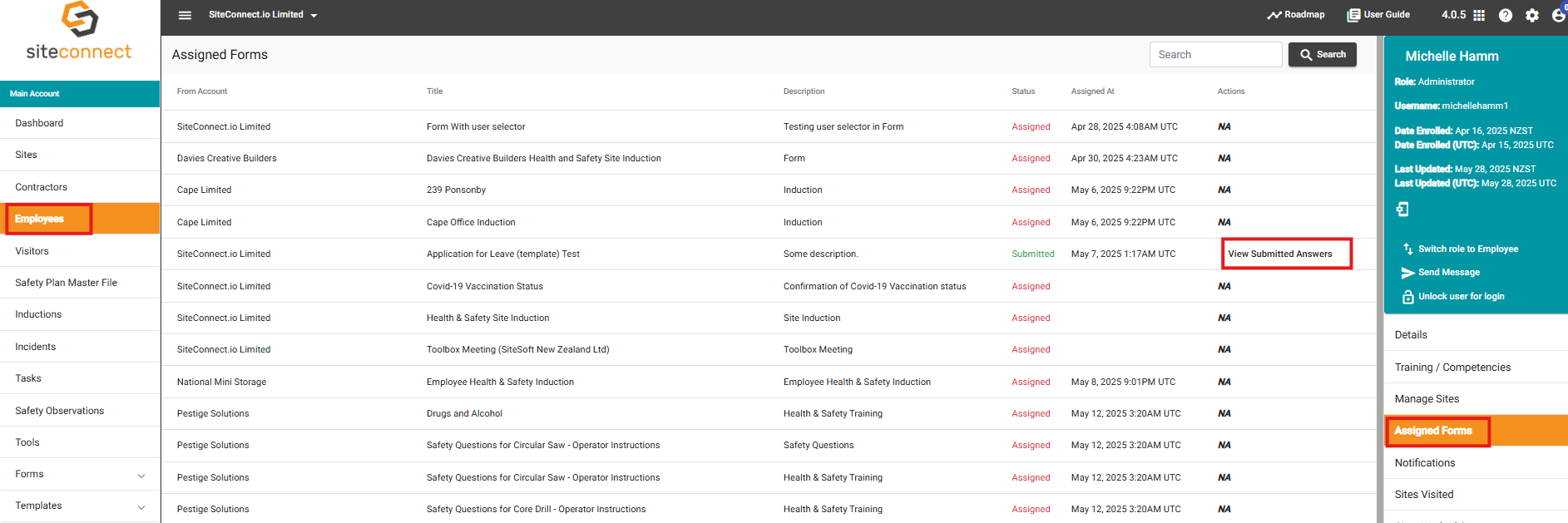Click the Main Account header
This screenshot has height=523, width=1568.
point(80,94)
